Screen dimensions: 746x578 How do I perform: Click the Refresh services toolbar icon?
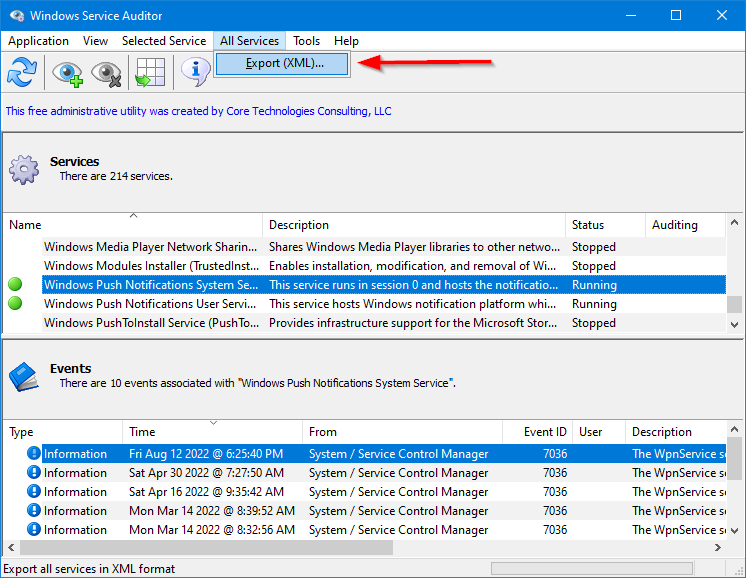click(x=22, y=72)
